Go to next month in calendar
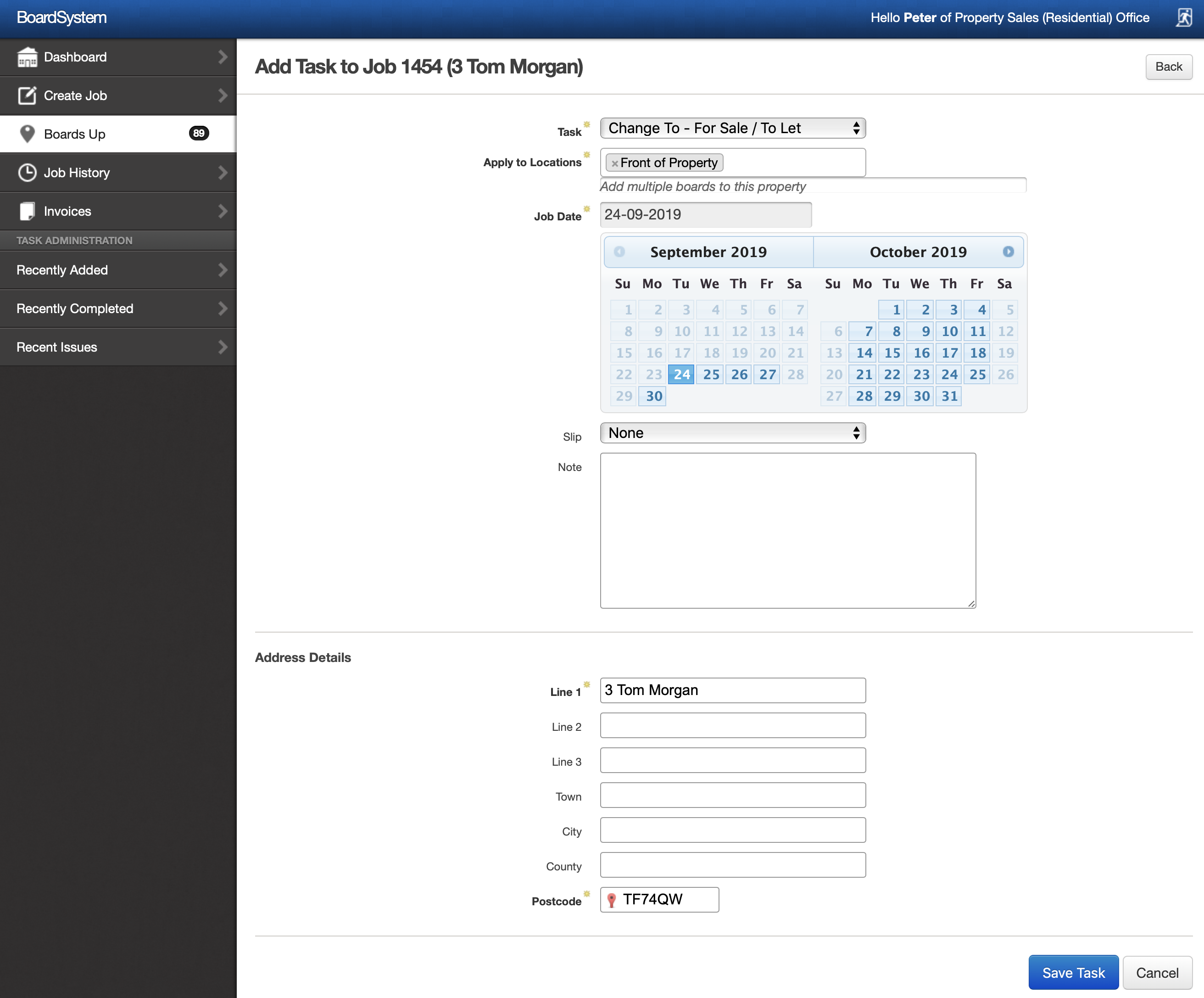 (x=1008, y=252)
